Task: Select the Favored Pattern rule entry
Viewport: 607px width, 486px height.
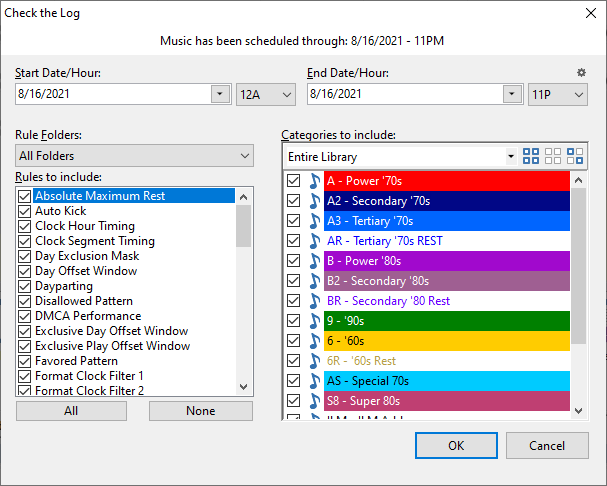Action: pos(76,361)
